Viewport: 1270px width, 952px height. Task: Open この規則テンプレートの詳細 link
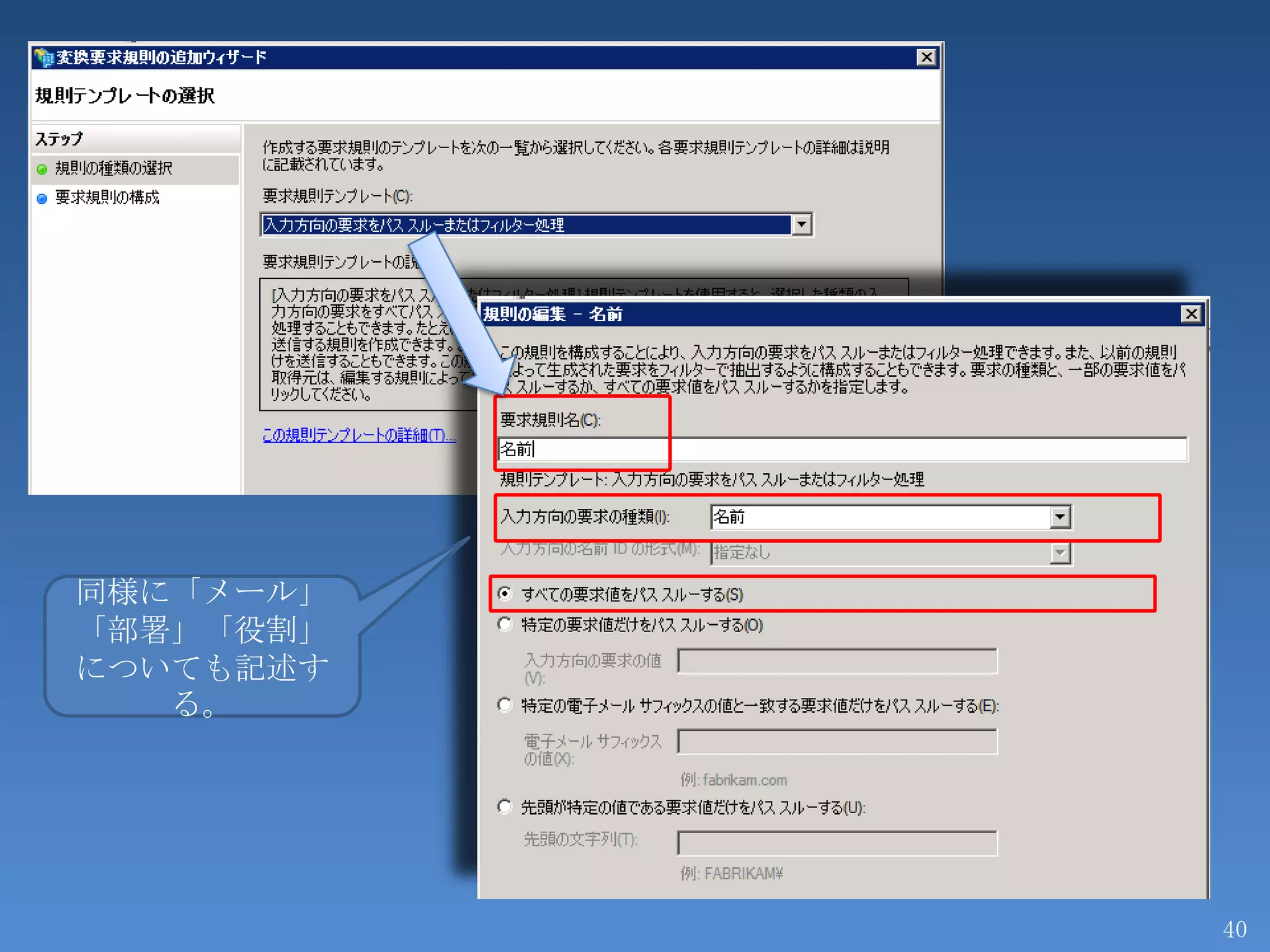click(358, 435)
